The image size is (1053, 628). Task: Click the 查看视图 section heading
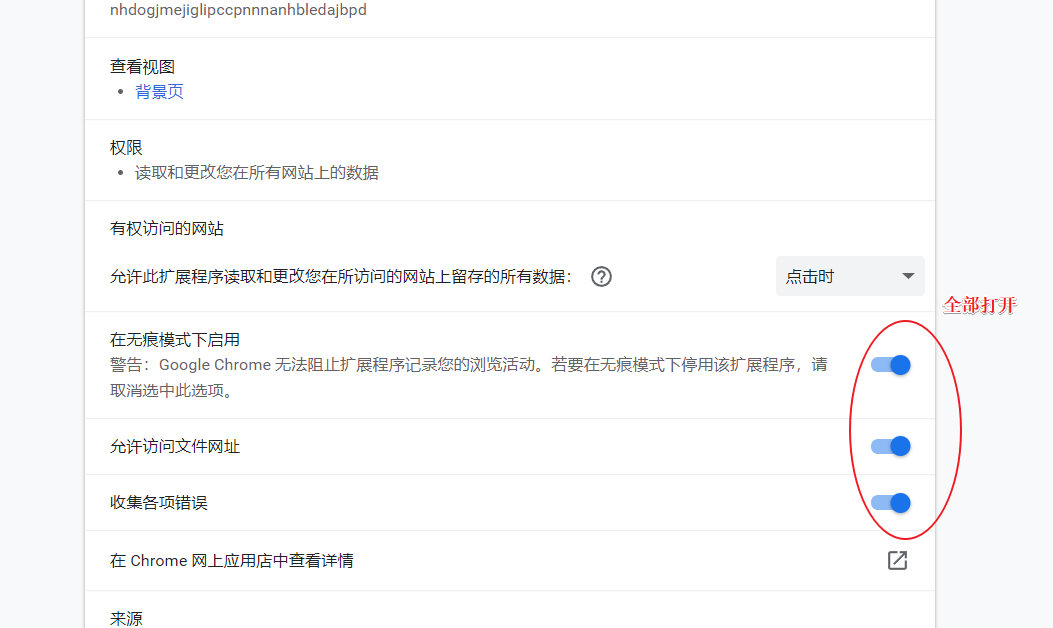[142, 67]
